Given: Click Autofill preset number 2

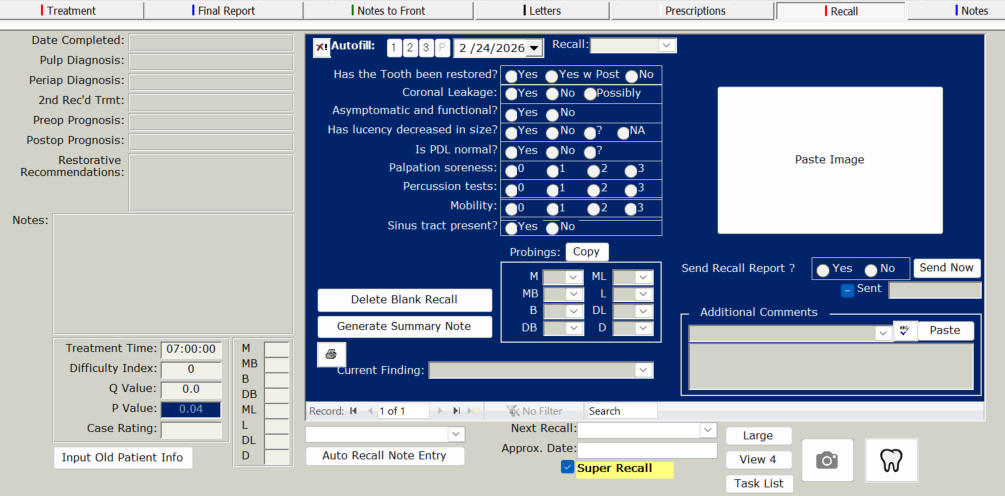Looking at the screenshot, I should point(411,48).
